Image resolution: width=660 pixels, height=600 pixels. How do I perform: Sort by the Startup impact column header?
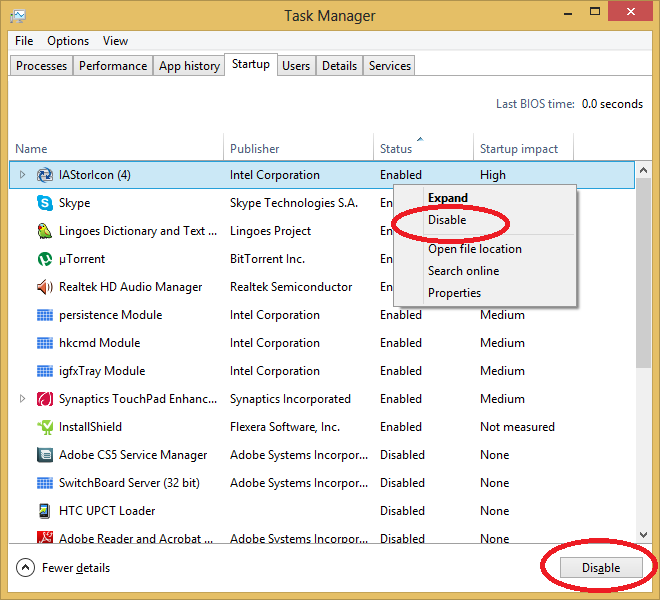pyautogui.click(x=519, y=149)
